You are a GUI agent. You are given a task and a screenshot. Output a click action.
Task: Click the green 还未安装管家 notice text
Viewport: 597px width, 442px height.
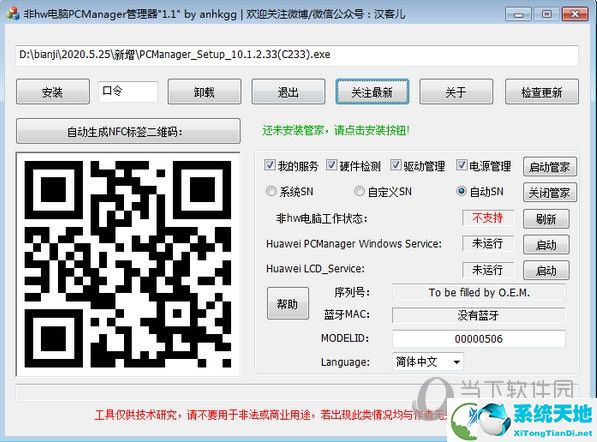[x=336, y=131]
